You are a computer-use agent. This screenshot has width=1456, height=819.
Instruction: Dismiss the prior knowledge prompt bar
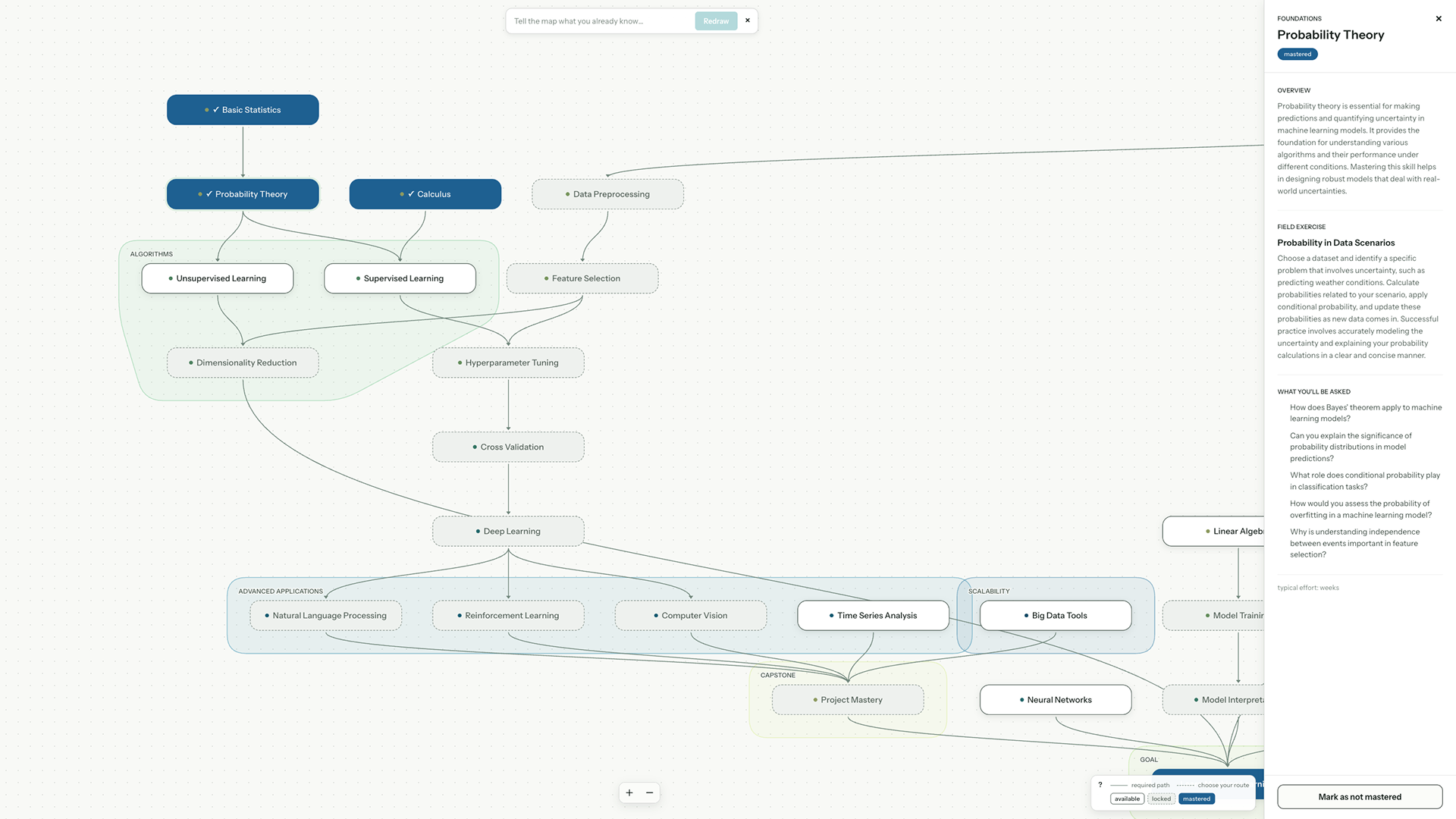[748, 20]
